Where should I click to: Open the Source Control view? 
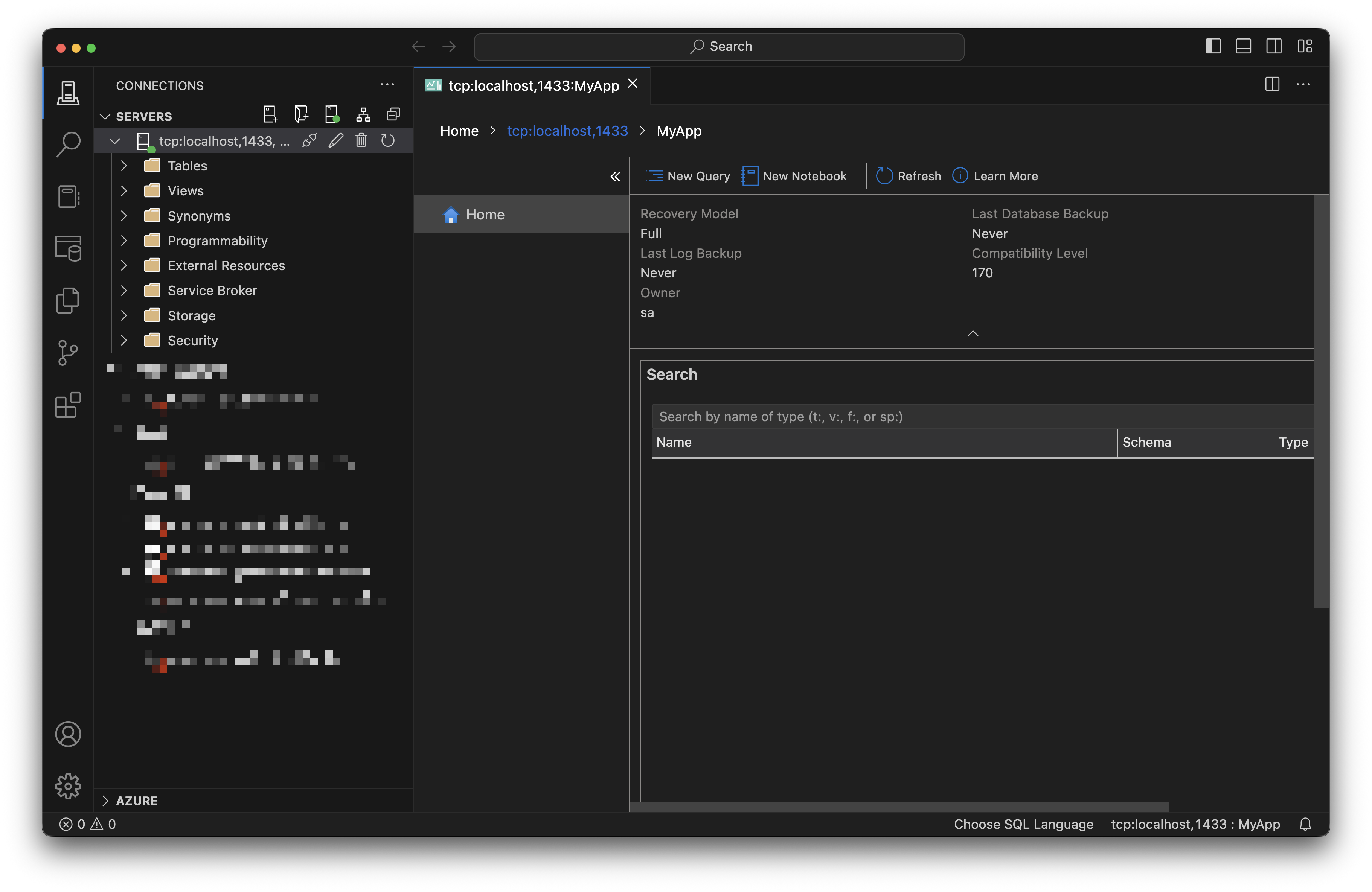tap(68, 353)
